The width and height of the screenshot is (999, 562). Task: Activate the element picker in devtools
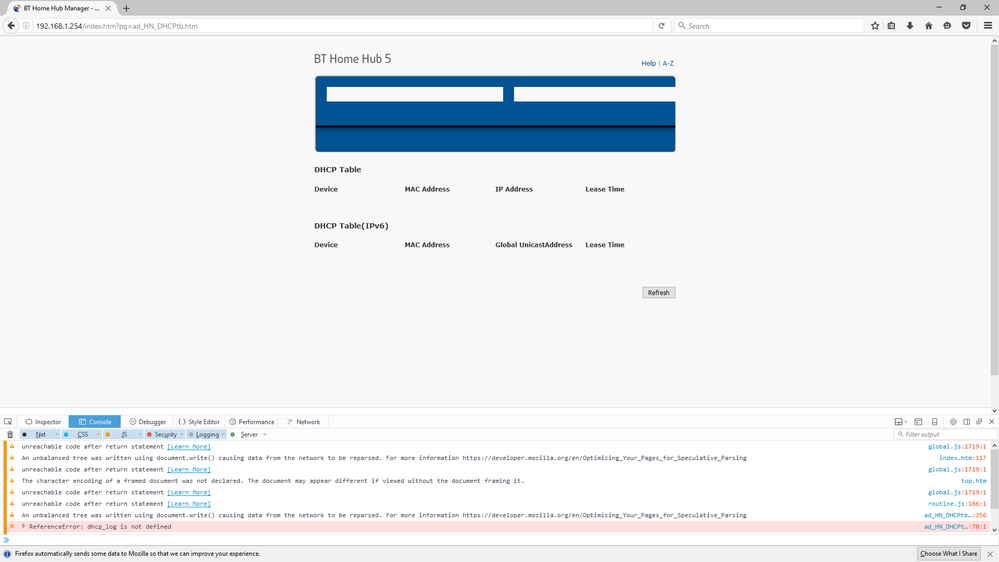pos(8,422)
